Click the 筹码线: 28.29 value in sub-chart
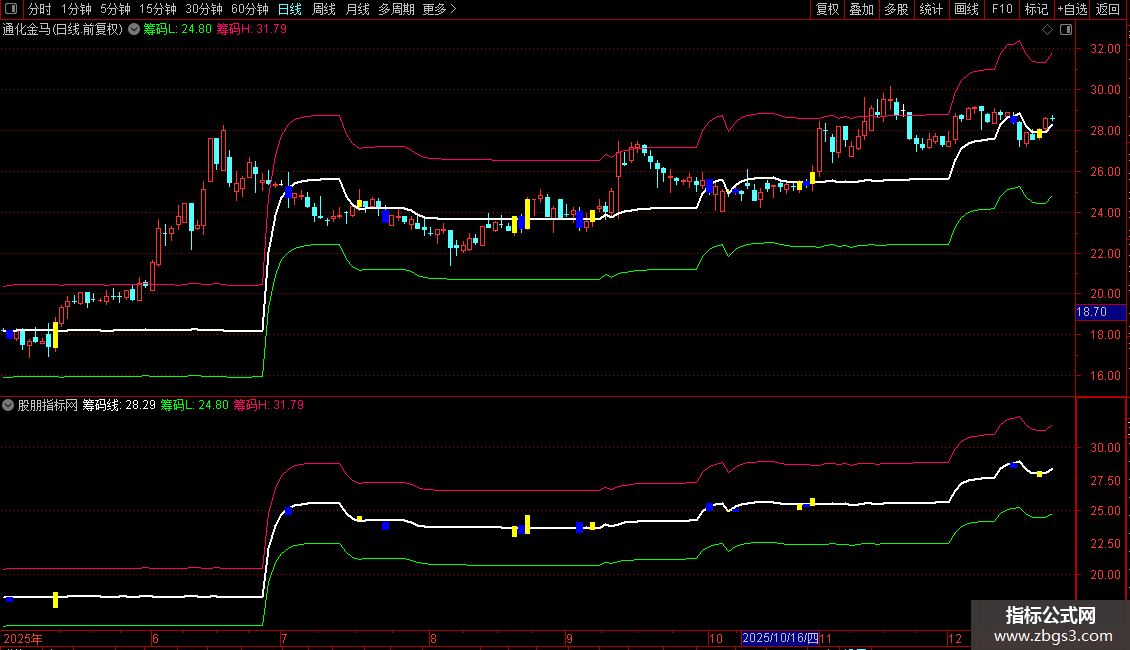 pos(119,405)
